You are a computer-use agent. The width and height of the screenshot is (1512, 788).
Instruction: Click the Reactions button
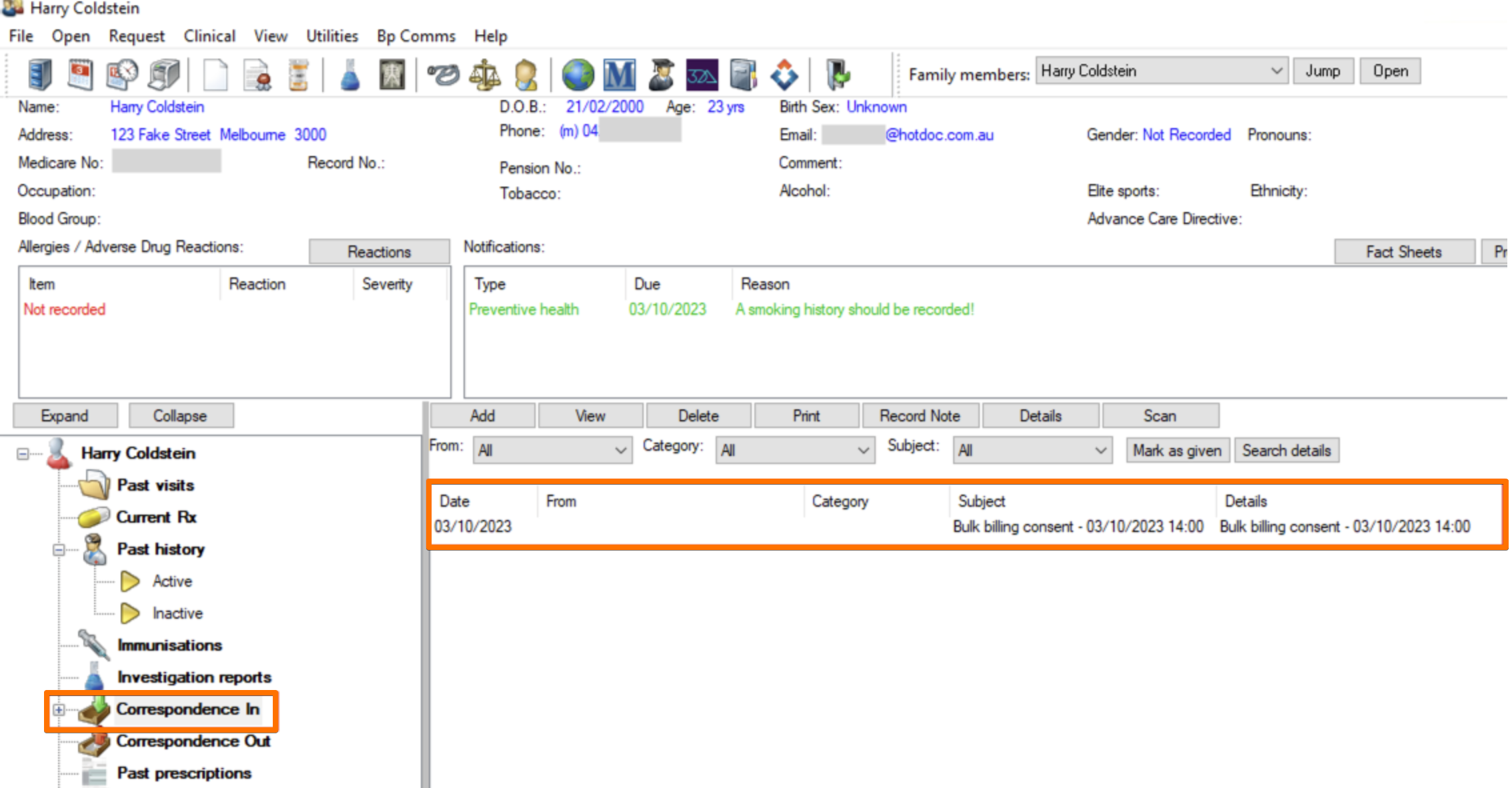click(x=379, y=252)
